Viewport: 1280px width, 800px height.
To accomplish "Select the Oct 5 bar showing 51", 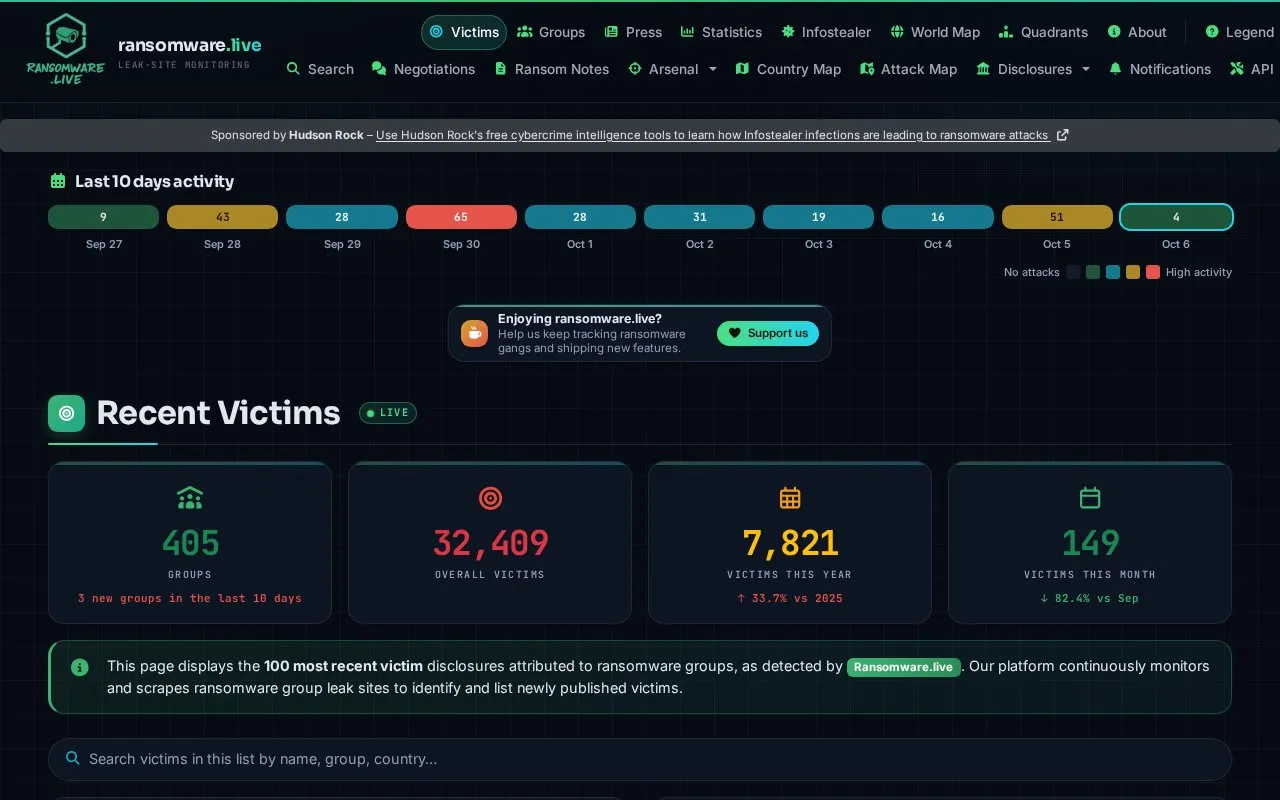I will pyautogui.click(x=1057, y=217).
